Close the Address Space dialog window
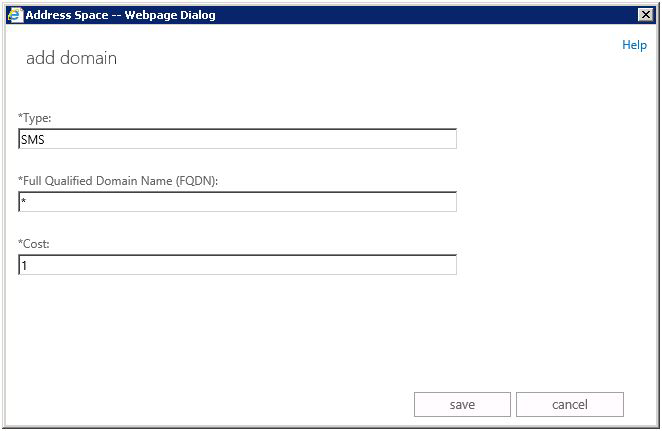 point(645,15)
